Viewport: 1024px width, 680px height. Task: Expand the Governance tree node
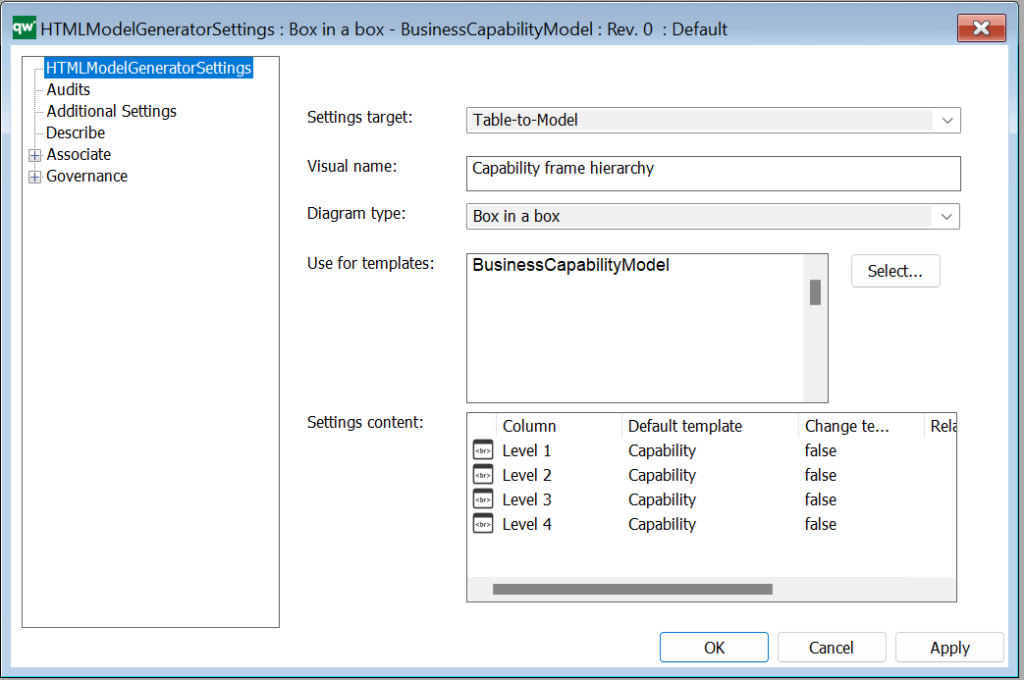click(x=35, y=176)
